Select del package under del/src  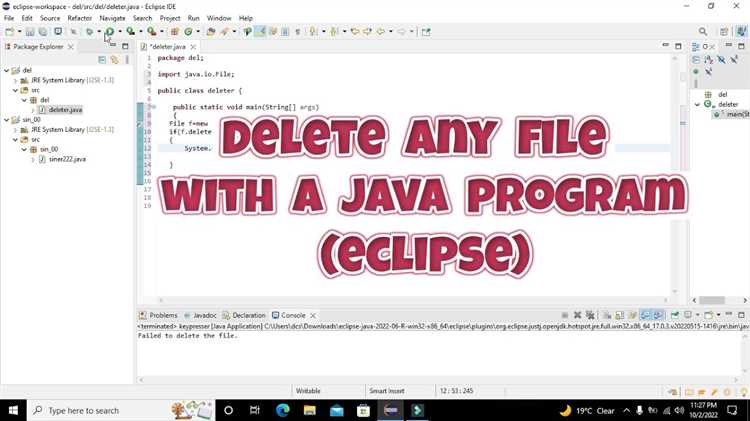pos(44,100)
